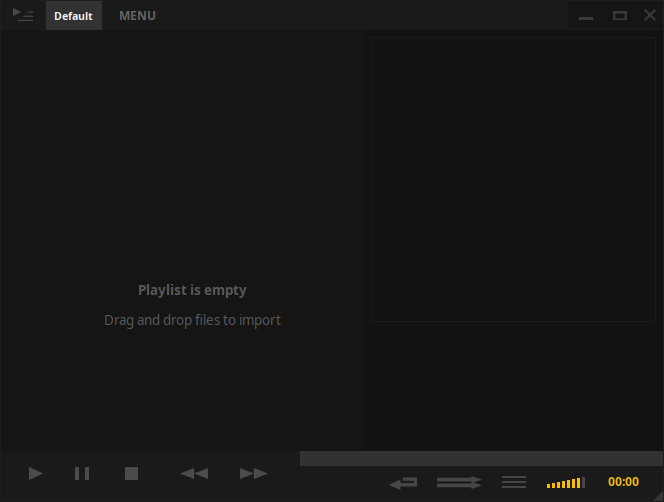The width and height of the screenshot is (664, 502).
Task: Skip to the previous track
Action: (194, 473)
